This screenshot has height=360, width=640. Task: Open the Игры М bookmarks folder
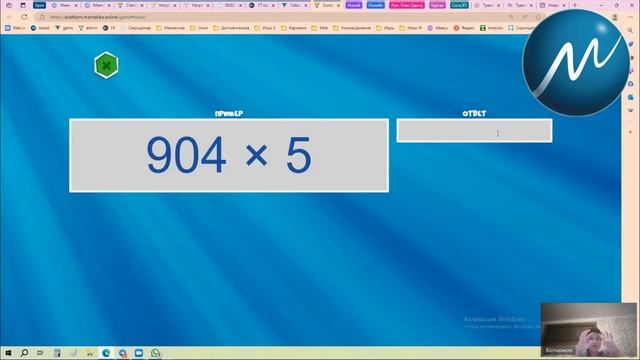click(x=411, y=28)
